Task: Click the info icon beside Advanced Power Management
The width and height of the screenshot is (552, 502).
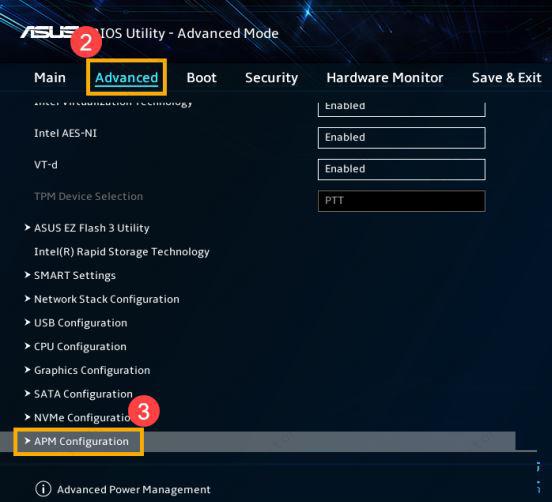Action: (x=43, y=489)
